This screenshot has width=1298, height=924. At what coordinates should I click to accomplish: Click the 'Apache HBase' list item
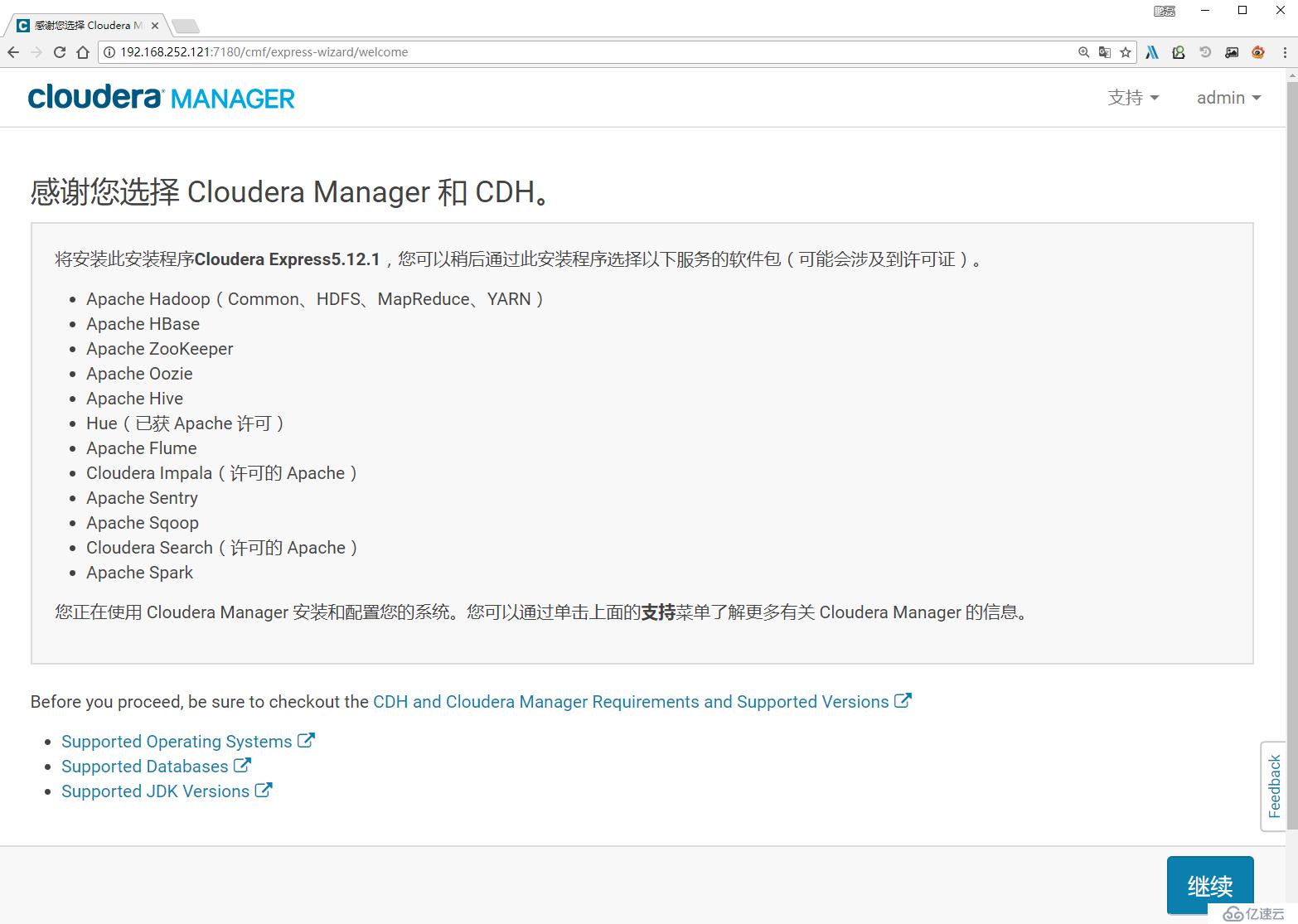pos(143,324)
